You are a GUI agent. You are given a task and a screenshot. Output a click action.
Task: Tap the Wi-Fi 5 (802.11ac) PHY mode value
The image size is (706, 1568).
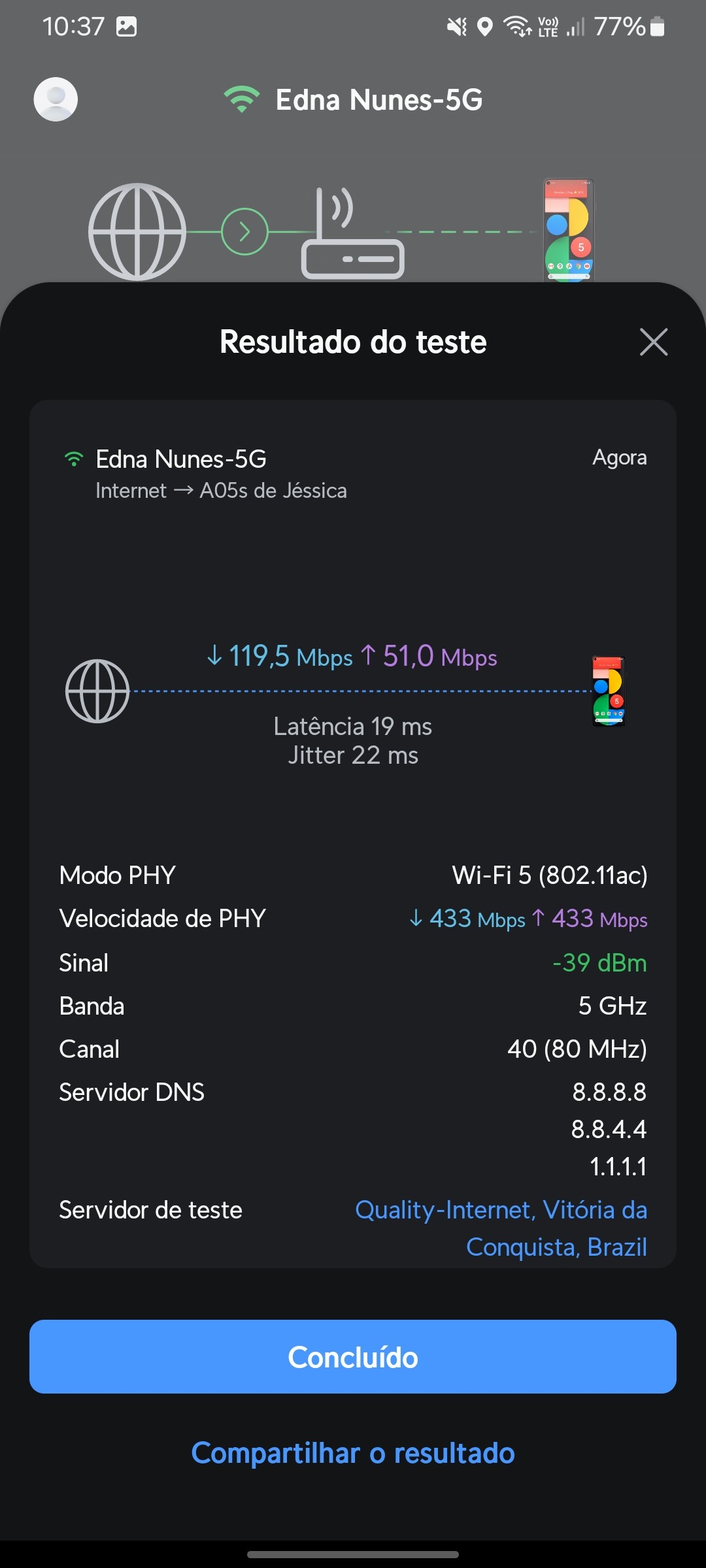[x=549, y=875]
